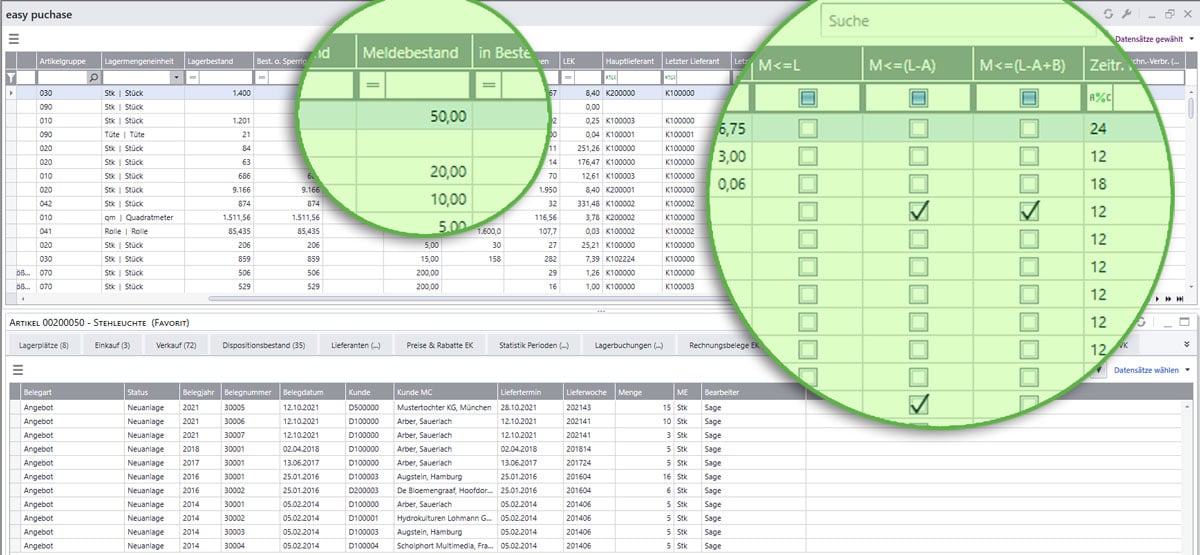1200x555 pixels.
Task: Select the Hydrokulturen Lohmann customer cell
Action: (x=444, y=519)
